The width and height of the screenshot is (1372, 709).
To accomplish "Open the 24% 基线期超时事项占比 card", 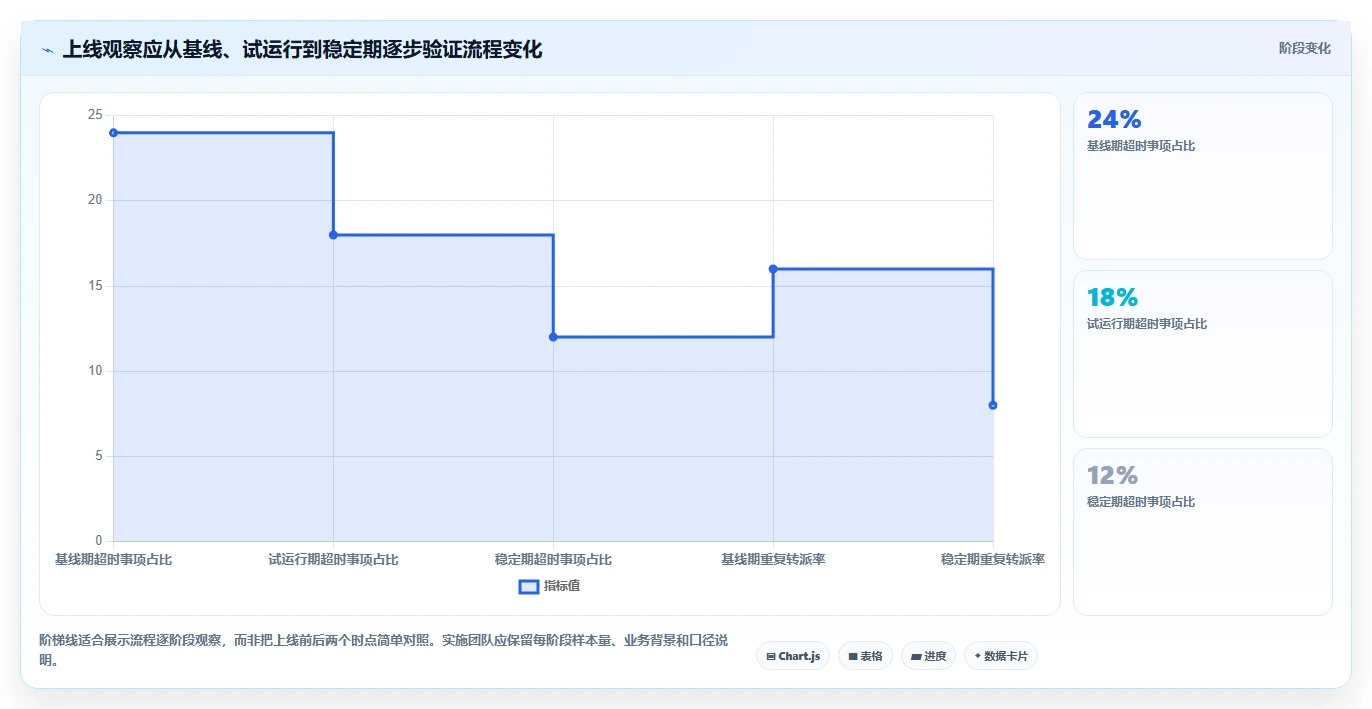I will tap(1203, 176).
